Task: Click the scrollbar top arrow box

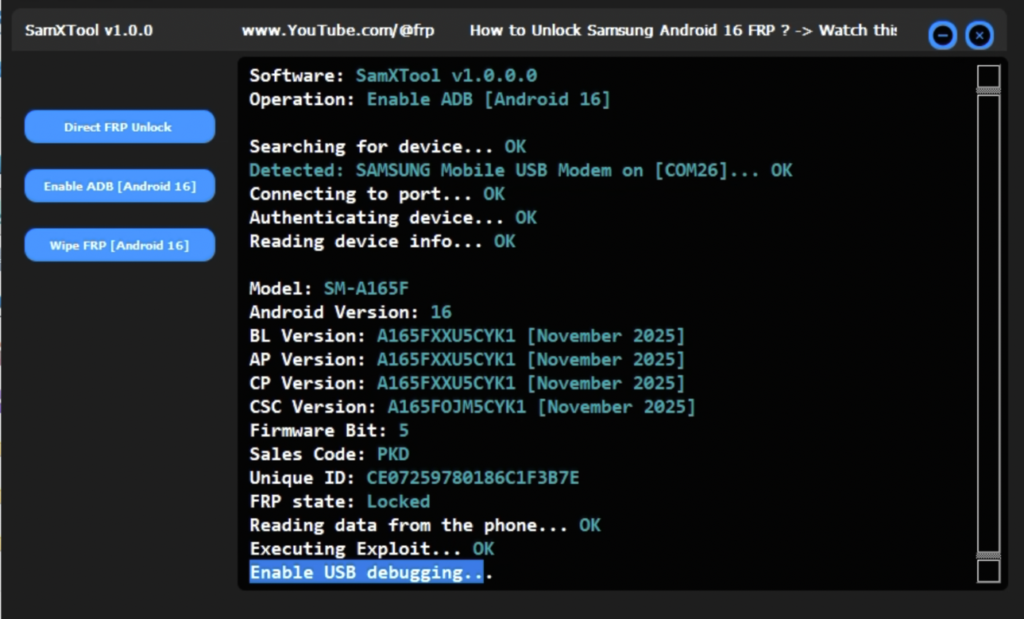Action: coord(988,74)
